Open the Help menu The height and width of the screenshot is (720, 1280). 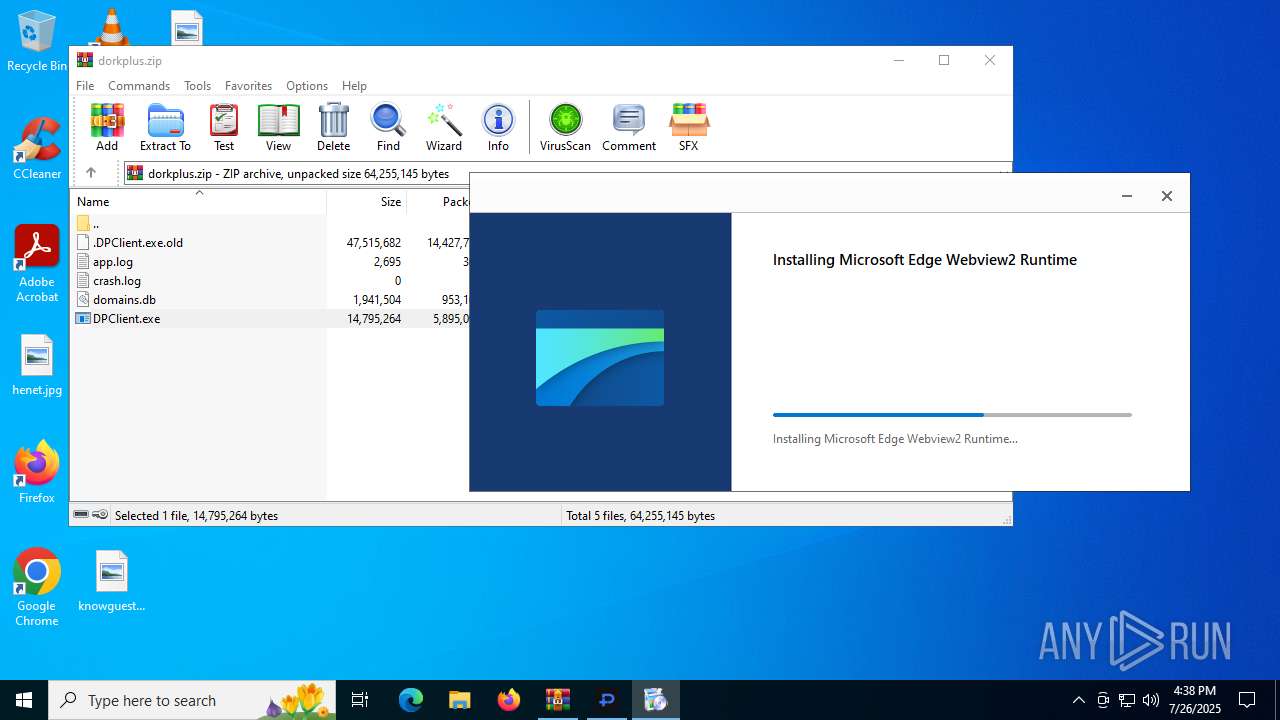tap(354, 86)
